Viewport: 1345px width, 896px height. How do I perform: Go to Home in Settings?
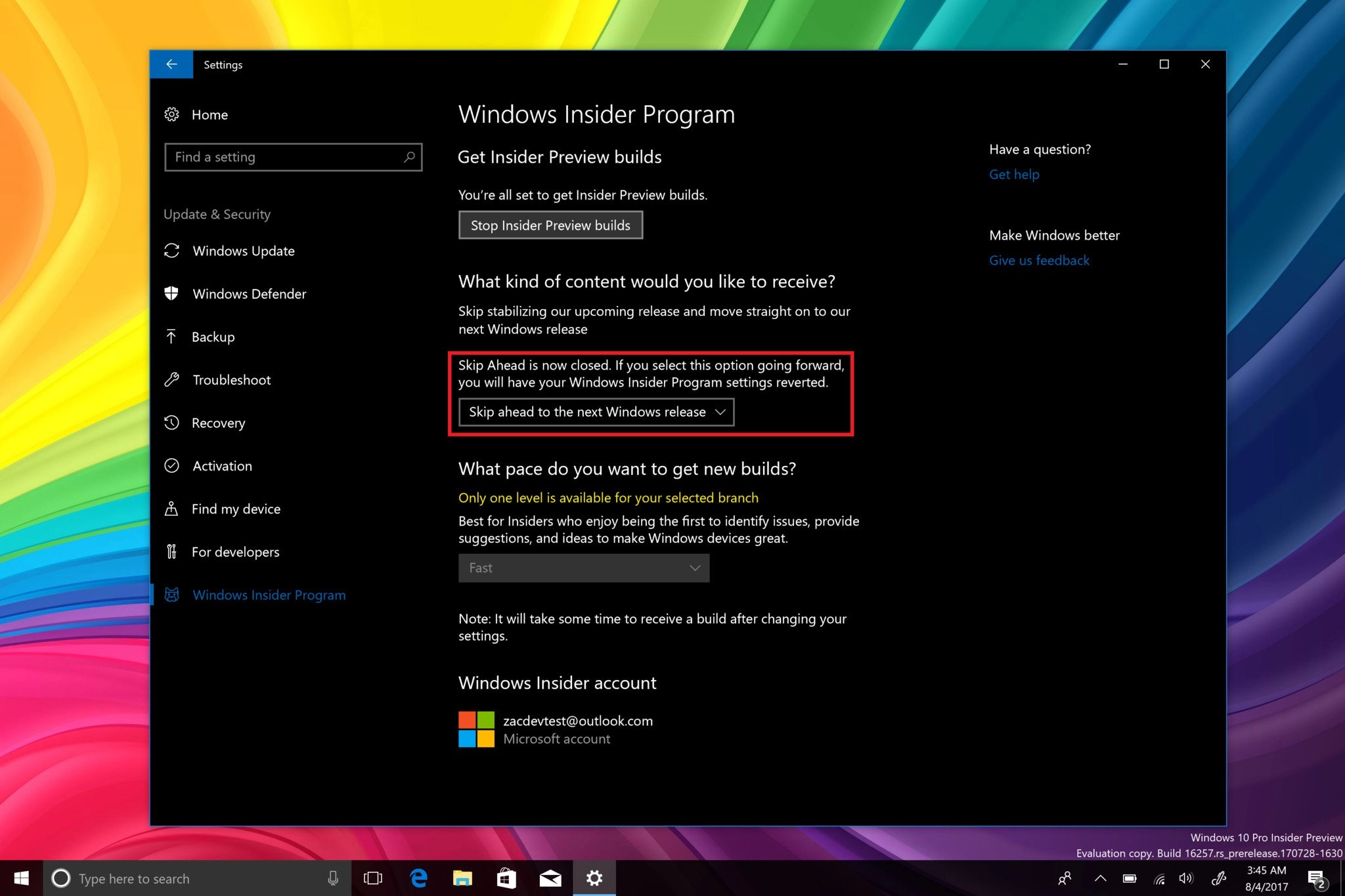point(209,114)
